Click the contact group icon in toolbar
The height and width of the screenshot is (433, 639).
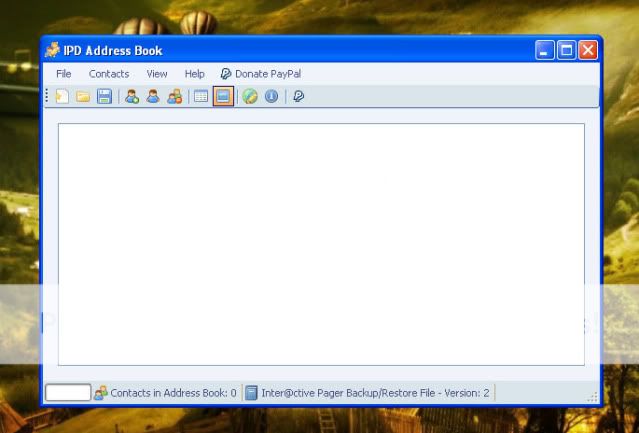[174, 97]
